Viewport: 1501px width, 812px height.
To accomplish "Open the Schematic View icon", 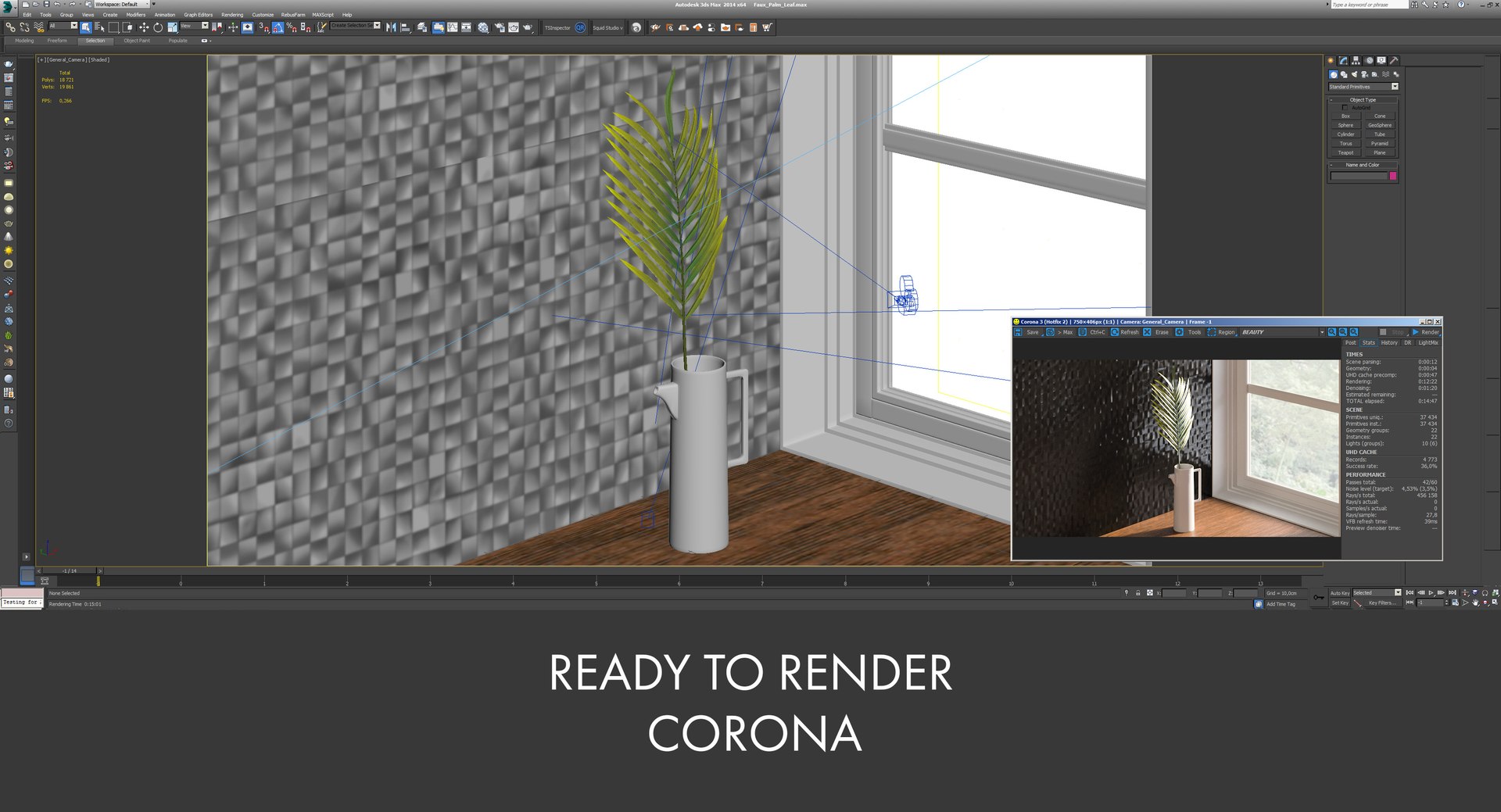I will (466, 27).
